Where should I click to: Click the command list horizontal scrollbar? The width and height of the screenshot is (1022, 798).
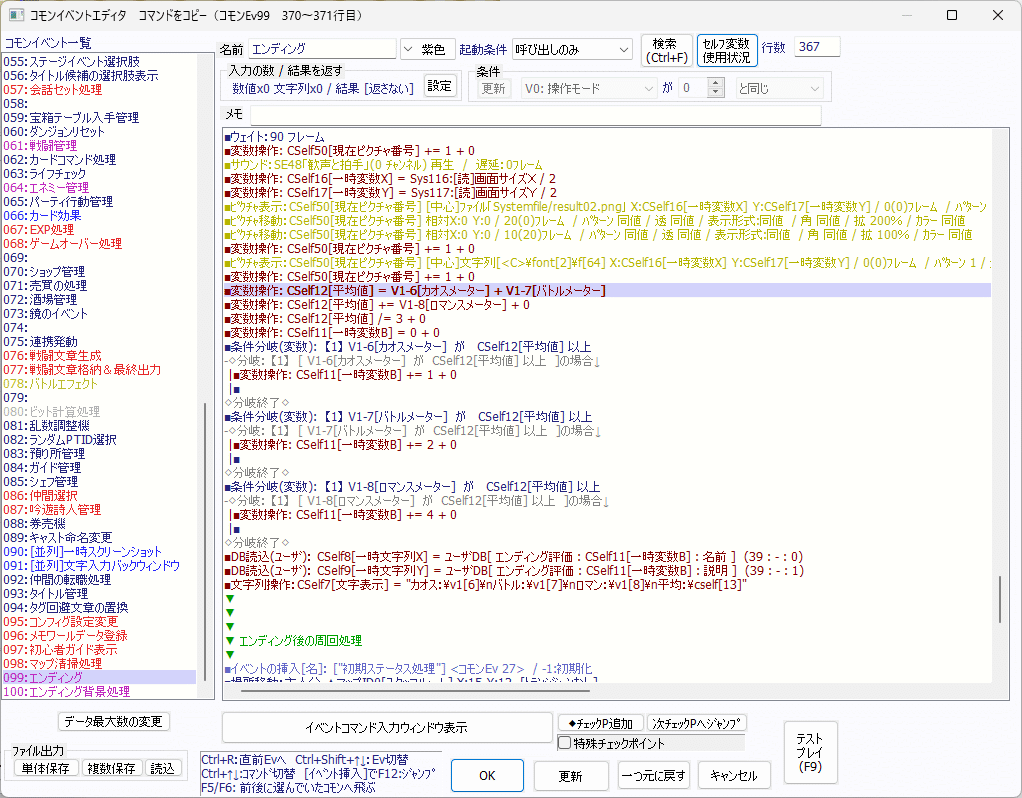tap(415, 690)
